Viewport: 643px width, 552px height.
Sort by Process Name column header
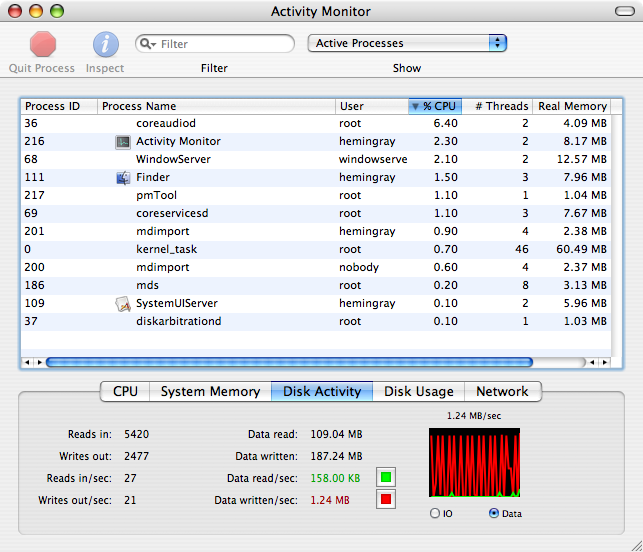click(217, 106)
